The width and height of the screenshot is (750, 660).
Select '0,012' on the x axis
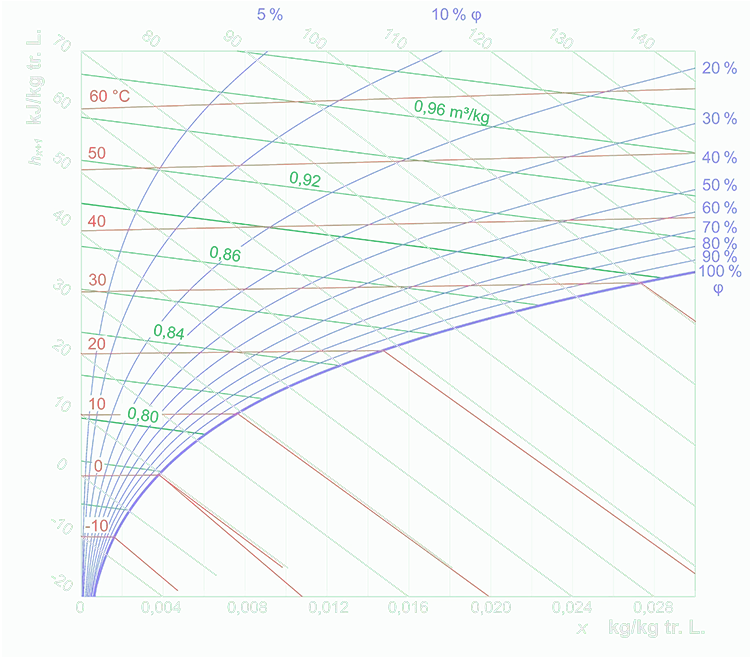[328, 607]
